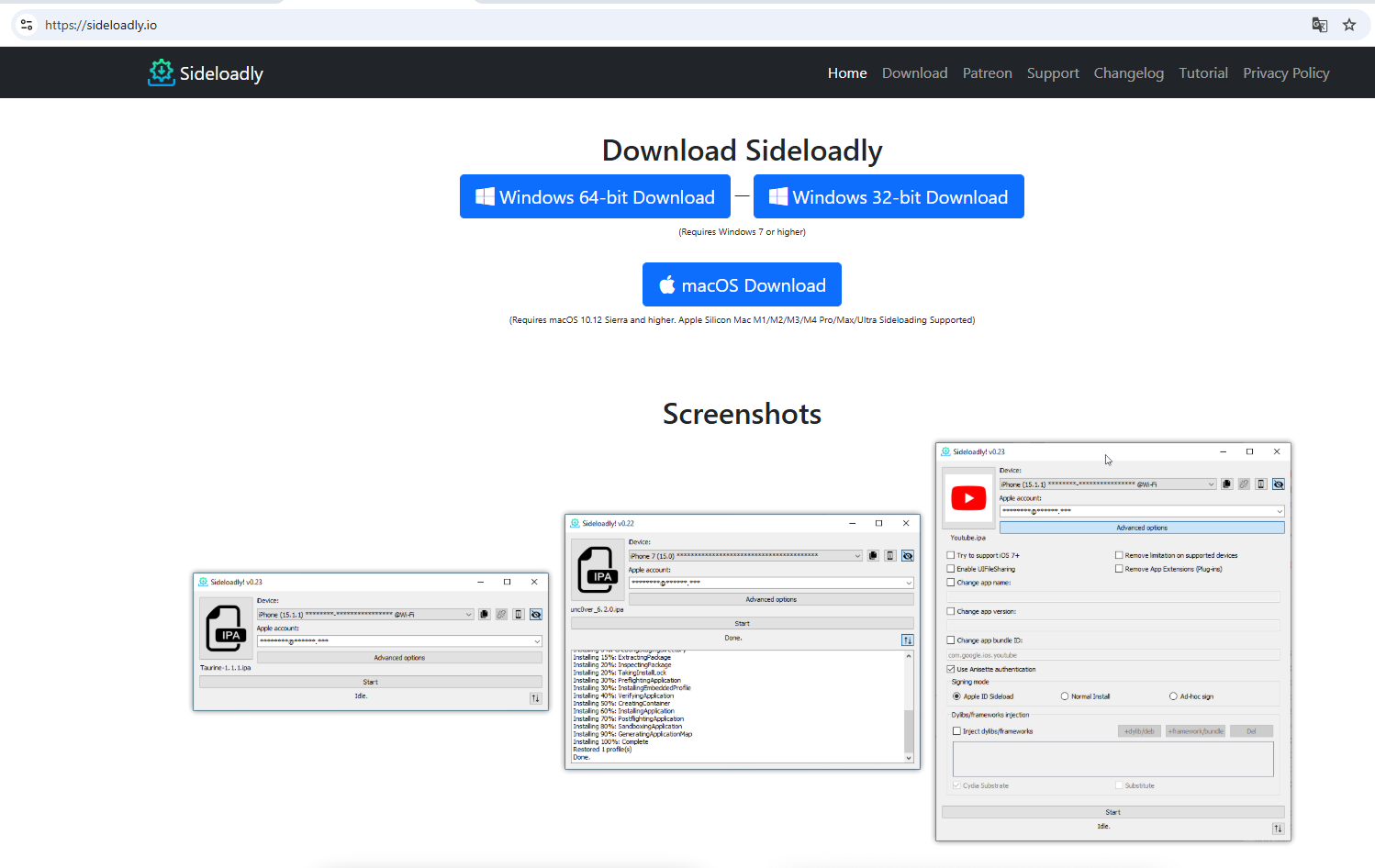The image size is (1375, 868).
Task: Click the "Download Sideloadly" heading
Action: coord(743,150)
